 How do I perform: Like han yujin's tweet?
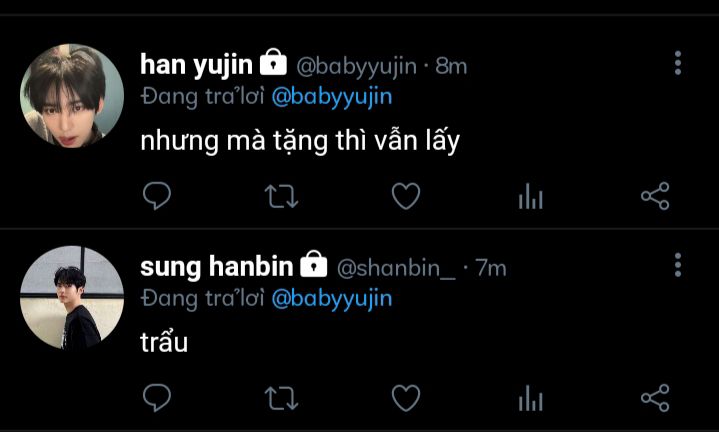(406, 196)
